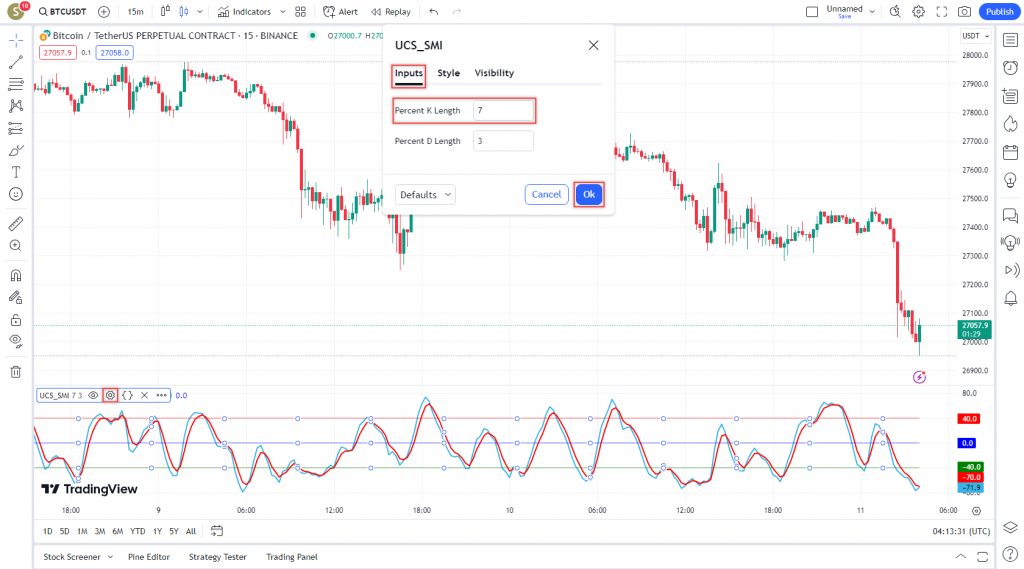Open the chat panel icon
Screen dimensions: 1024x569
1010,215
